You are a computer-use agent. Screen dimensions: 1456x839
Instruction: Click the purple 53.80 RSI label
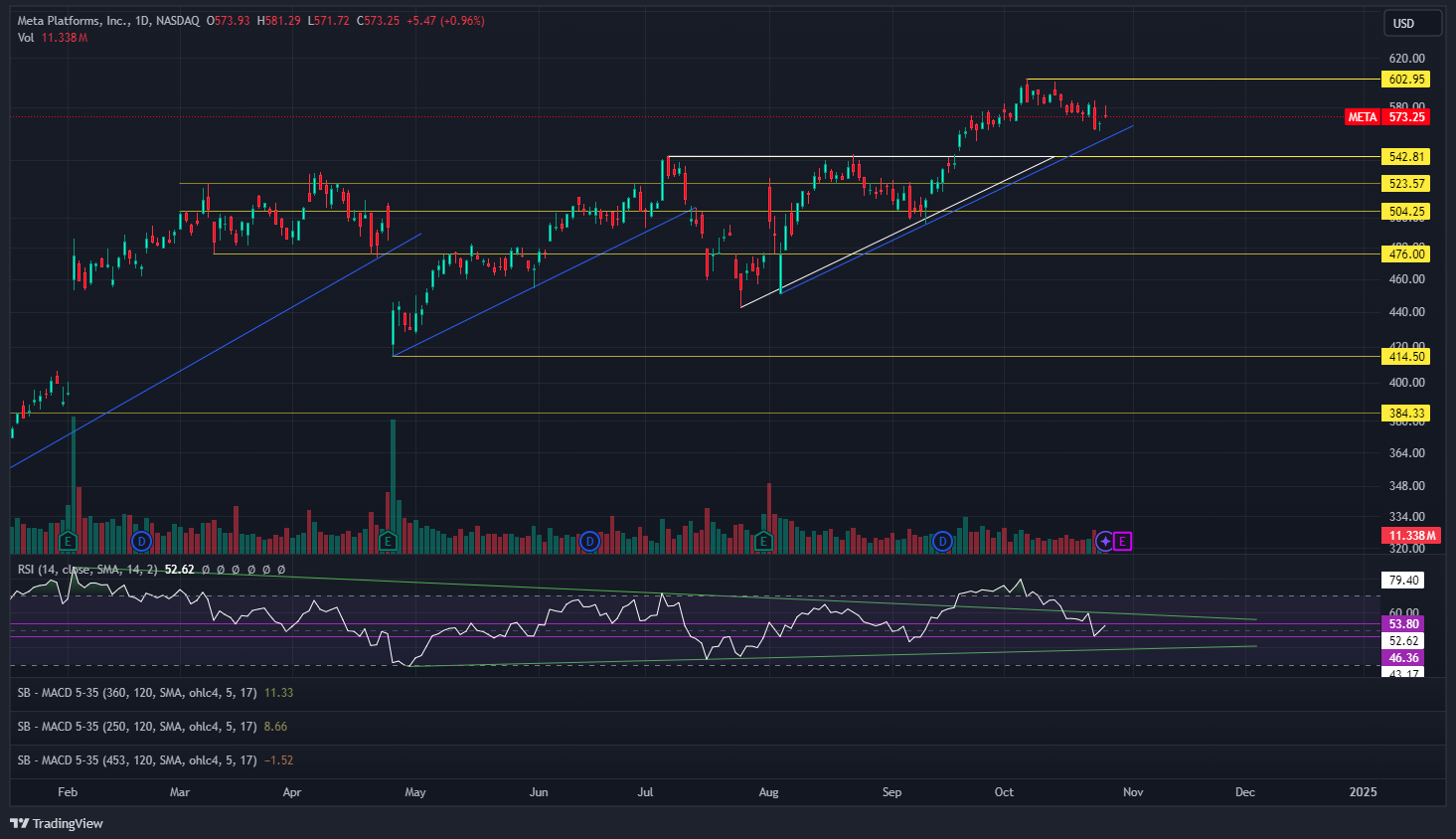pos(1403,624)
